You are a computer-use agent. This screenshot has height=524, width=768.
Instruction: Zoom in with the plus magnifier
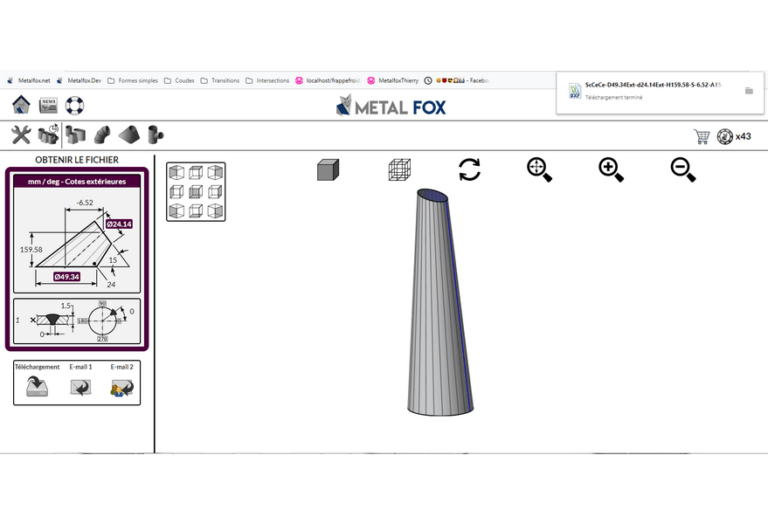point(611,169)
